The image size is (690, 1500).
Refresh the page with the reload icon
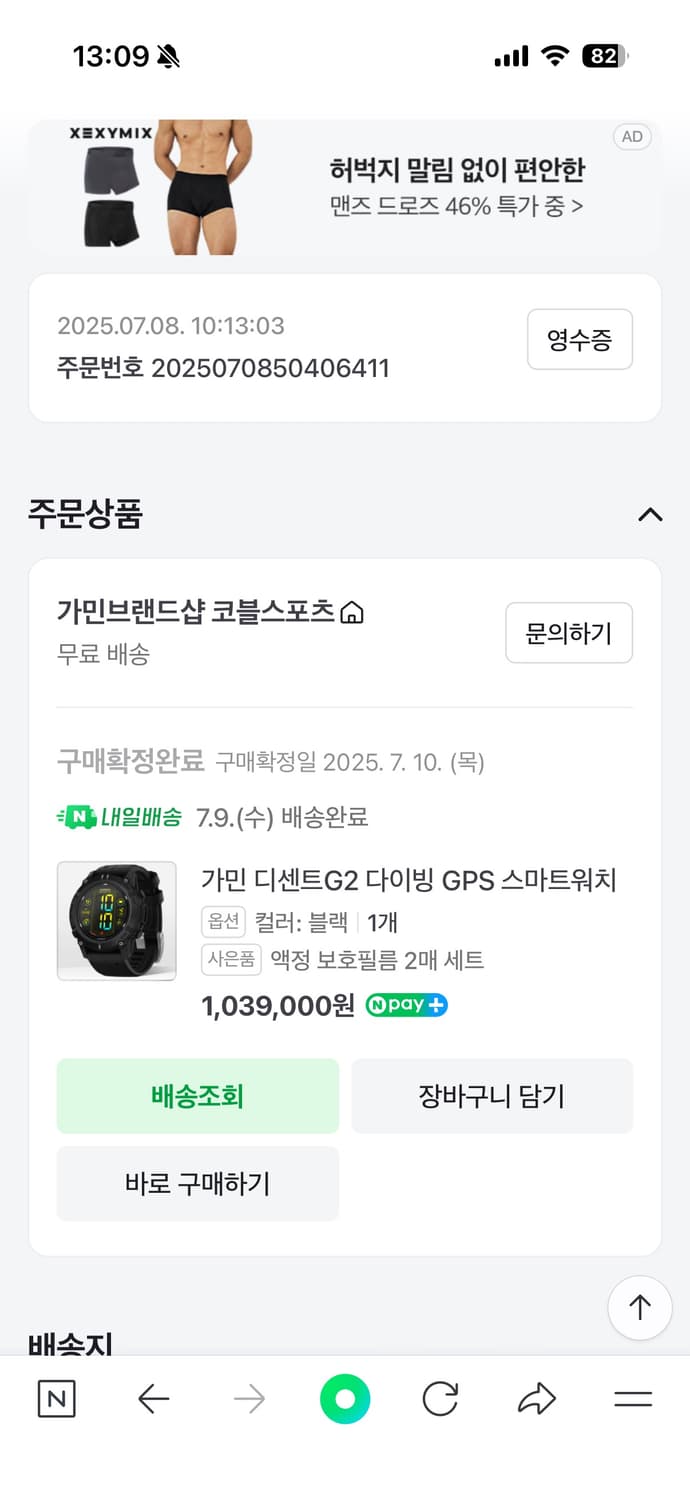coord(440,1399)
